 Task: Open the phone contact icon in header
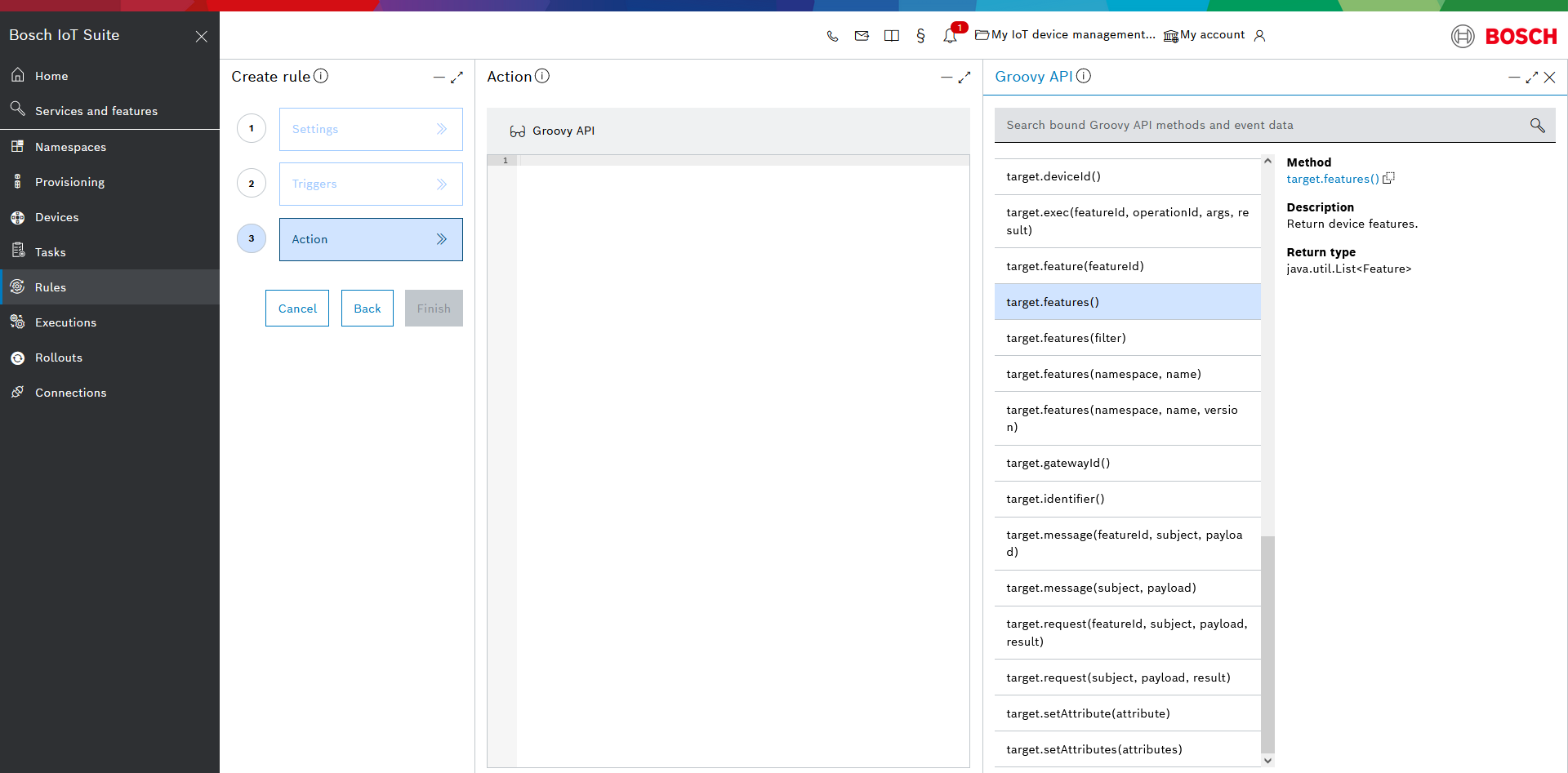[832, 36]
